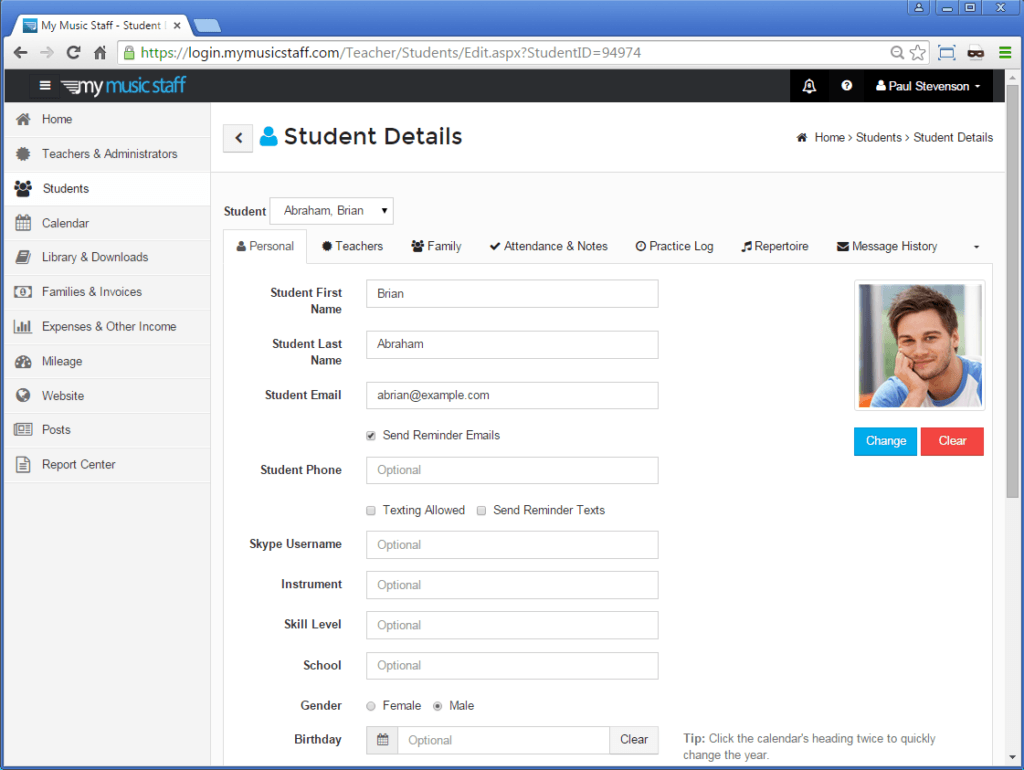
Task: Select the Female gender option
Action: click(370, 705)
